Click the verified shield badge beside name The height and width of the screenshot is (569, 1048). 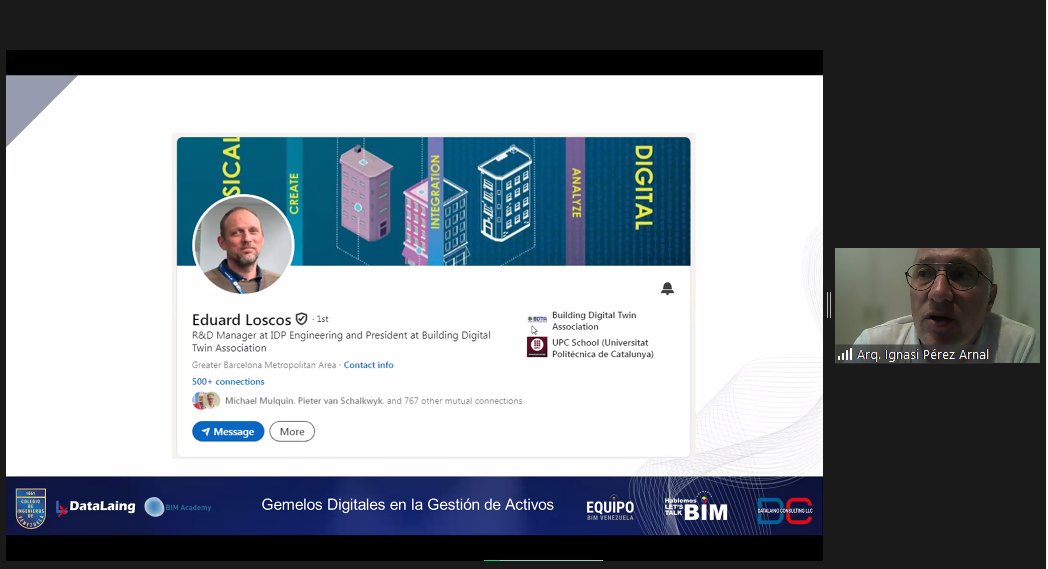[x=301, y=319]
